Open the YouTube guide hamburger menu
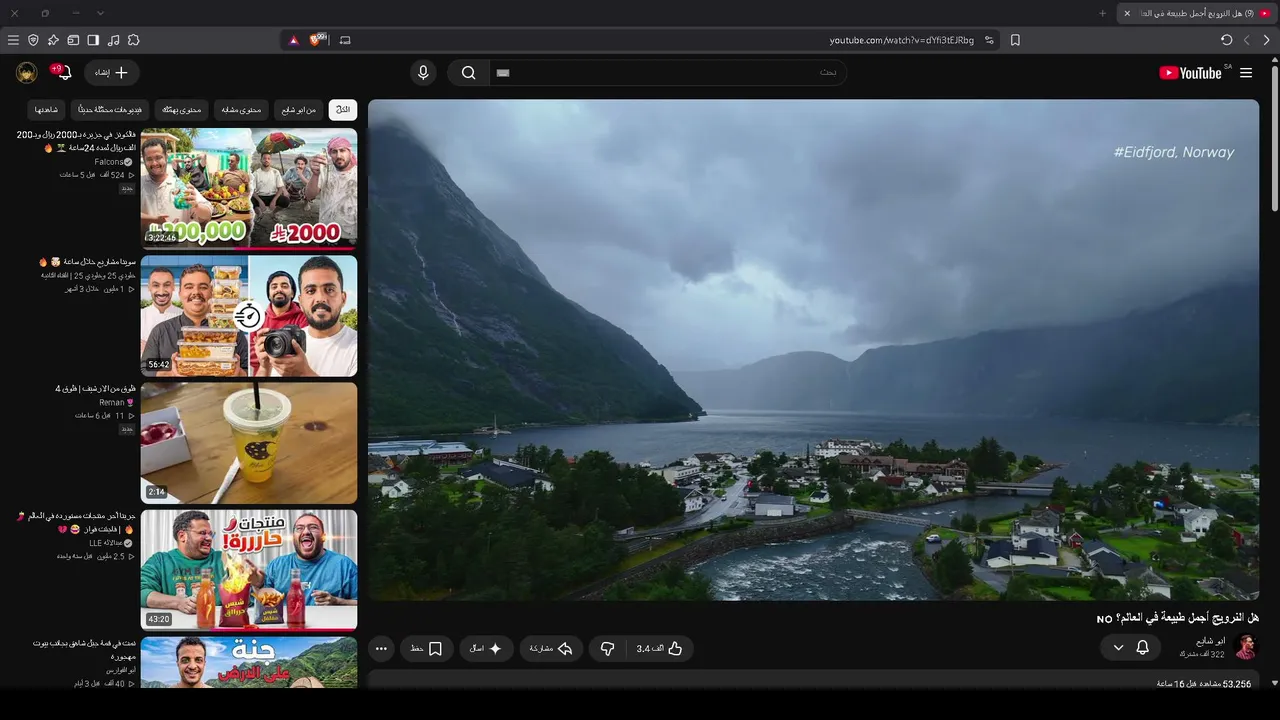 [1246, 73]
